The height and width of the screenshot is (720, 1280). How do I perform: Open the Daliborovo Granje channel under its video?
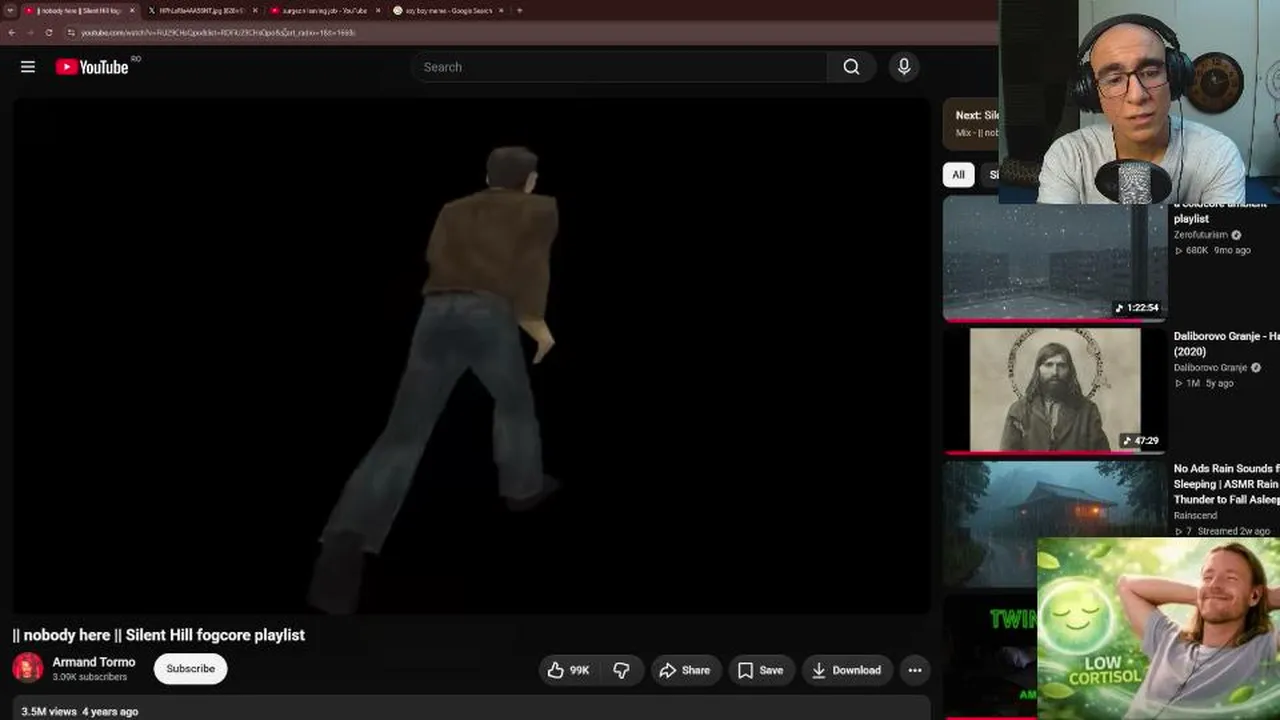1210,368
